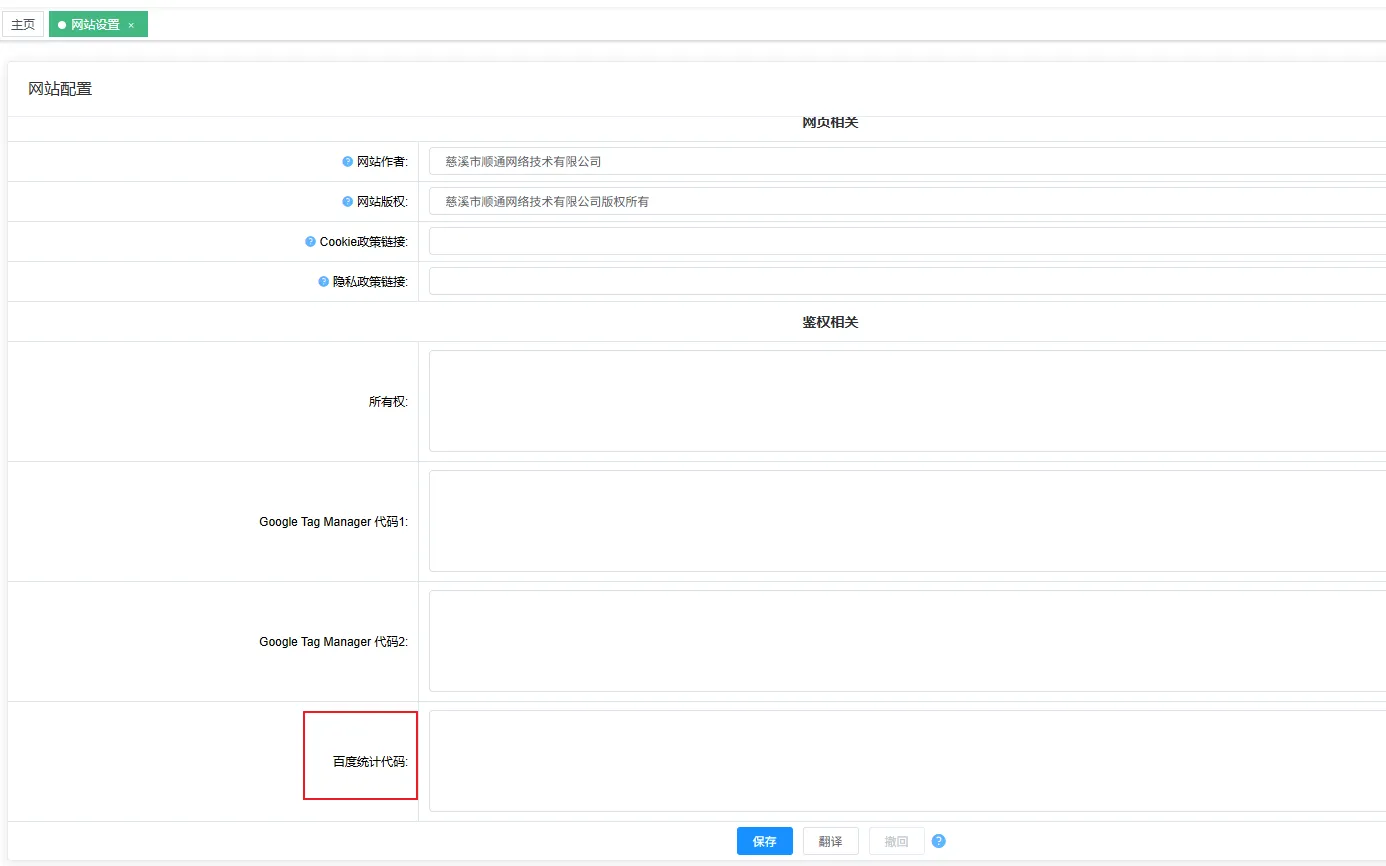Click help icon right of 撤回 button
Image resolution: width=1386 pixels, height=866 pixels.
coord(938,841)
